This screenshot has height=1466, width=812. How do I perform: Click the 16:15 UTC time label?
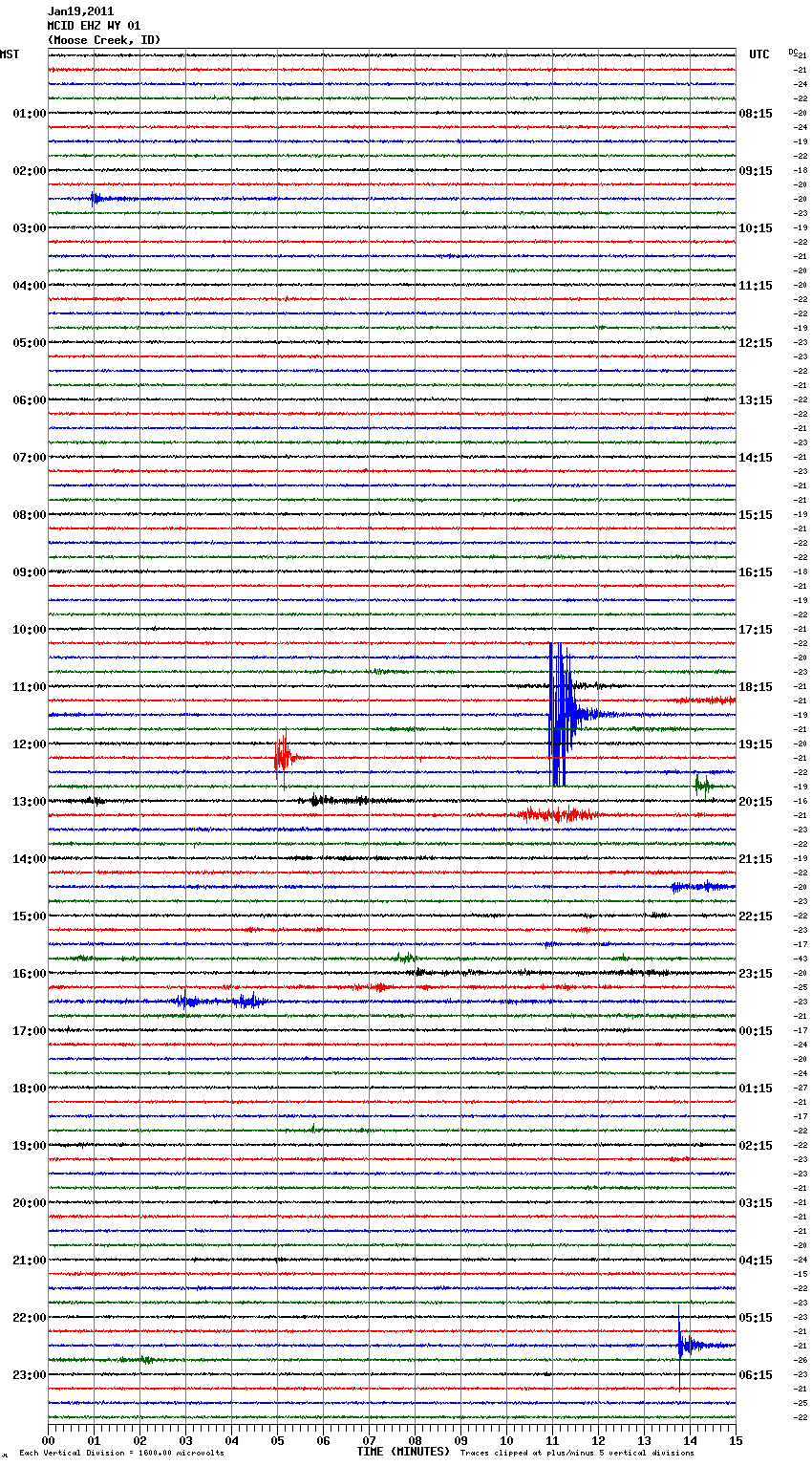click(756, 572)
